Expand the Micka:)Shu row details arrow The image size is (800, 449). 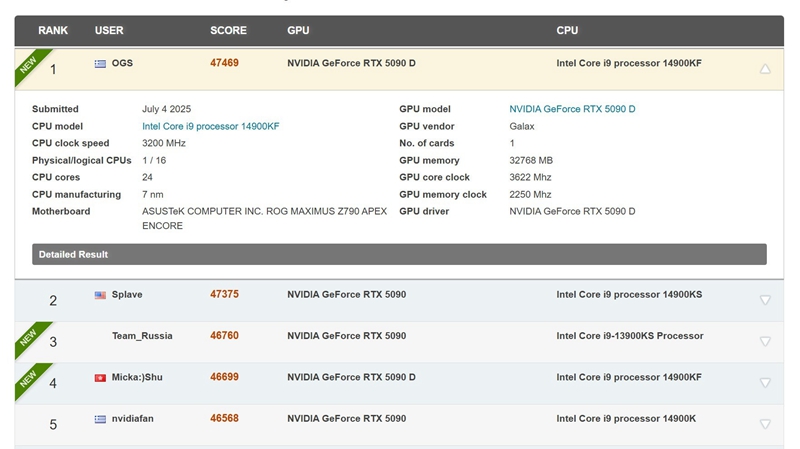click(765, 383)
